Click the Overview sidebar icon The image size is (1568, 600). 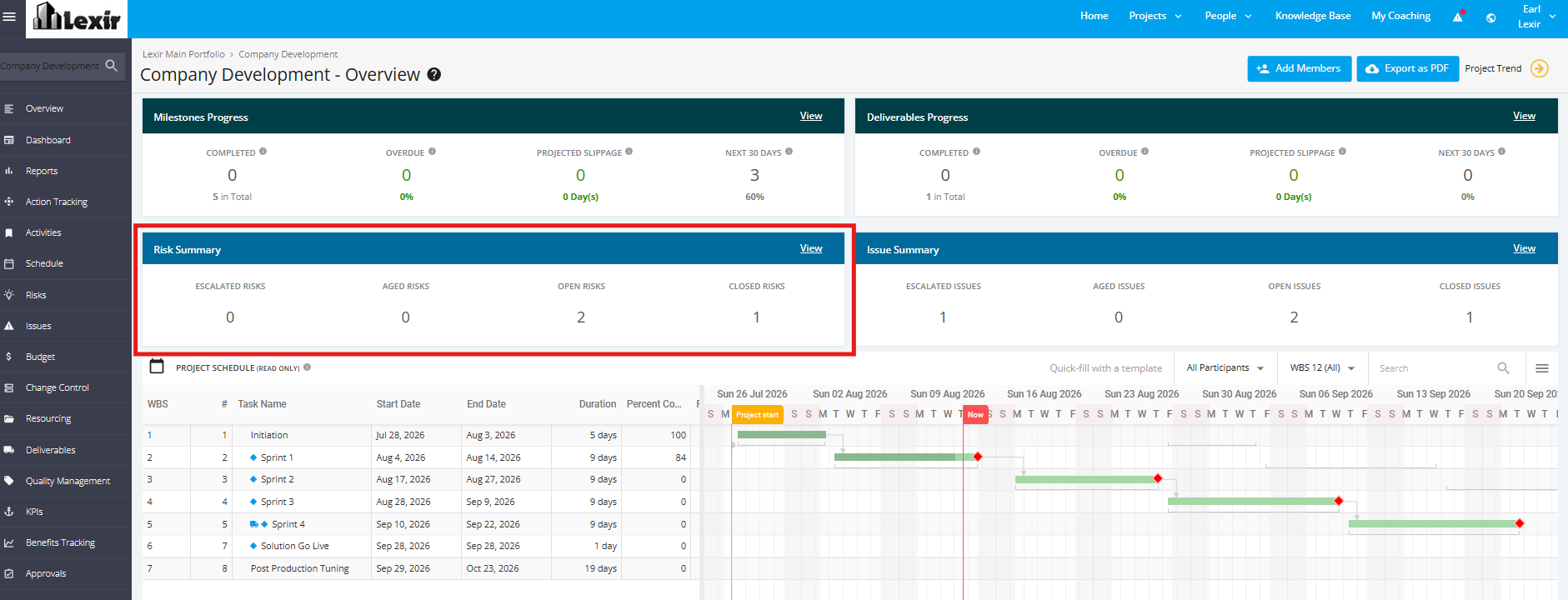(8, 108)
